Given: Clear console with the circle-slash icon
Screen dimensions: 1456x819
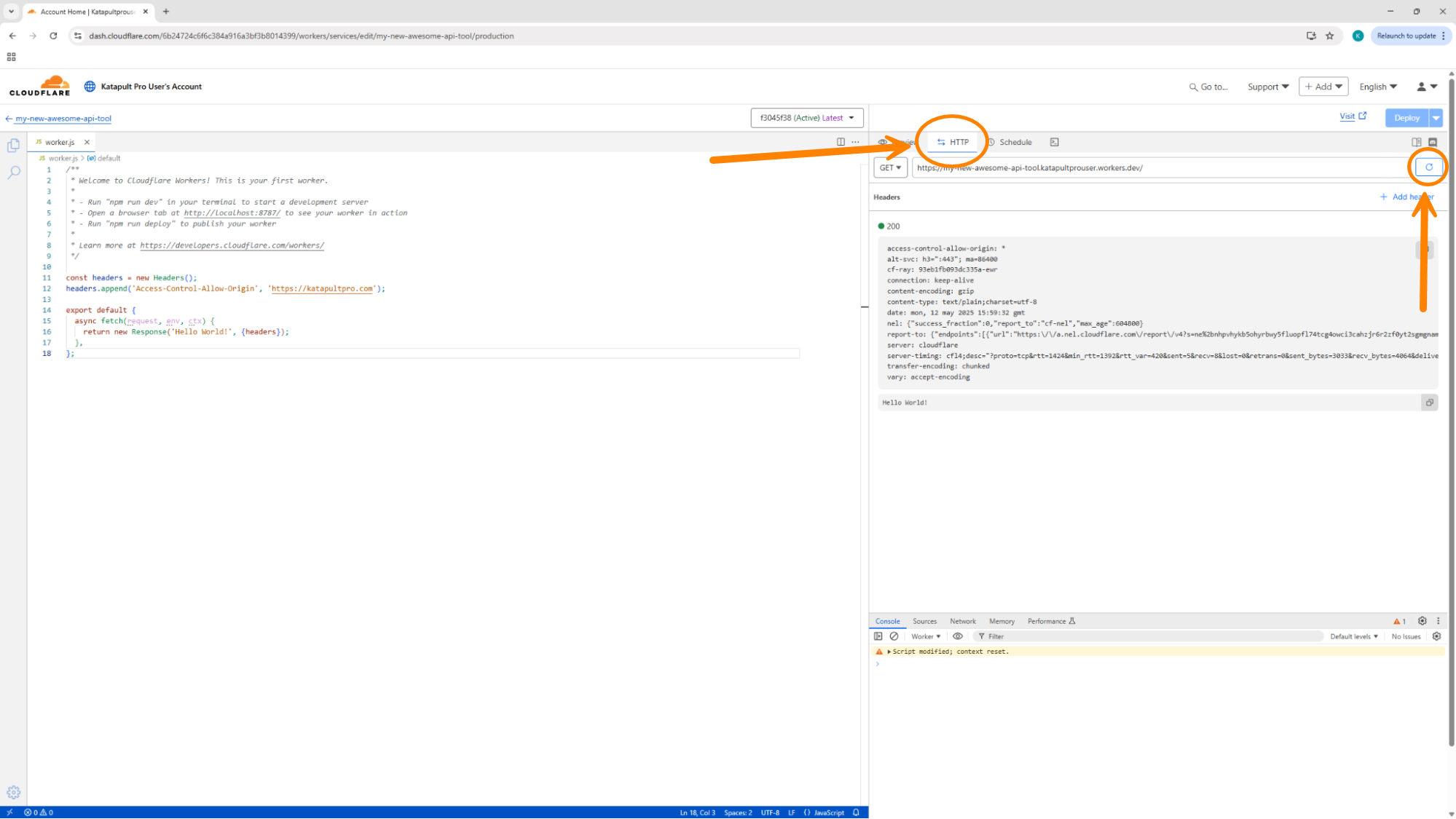Looking at the screenshot, I should pyautogui.click(x=894, y=636).
